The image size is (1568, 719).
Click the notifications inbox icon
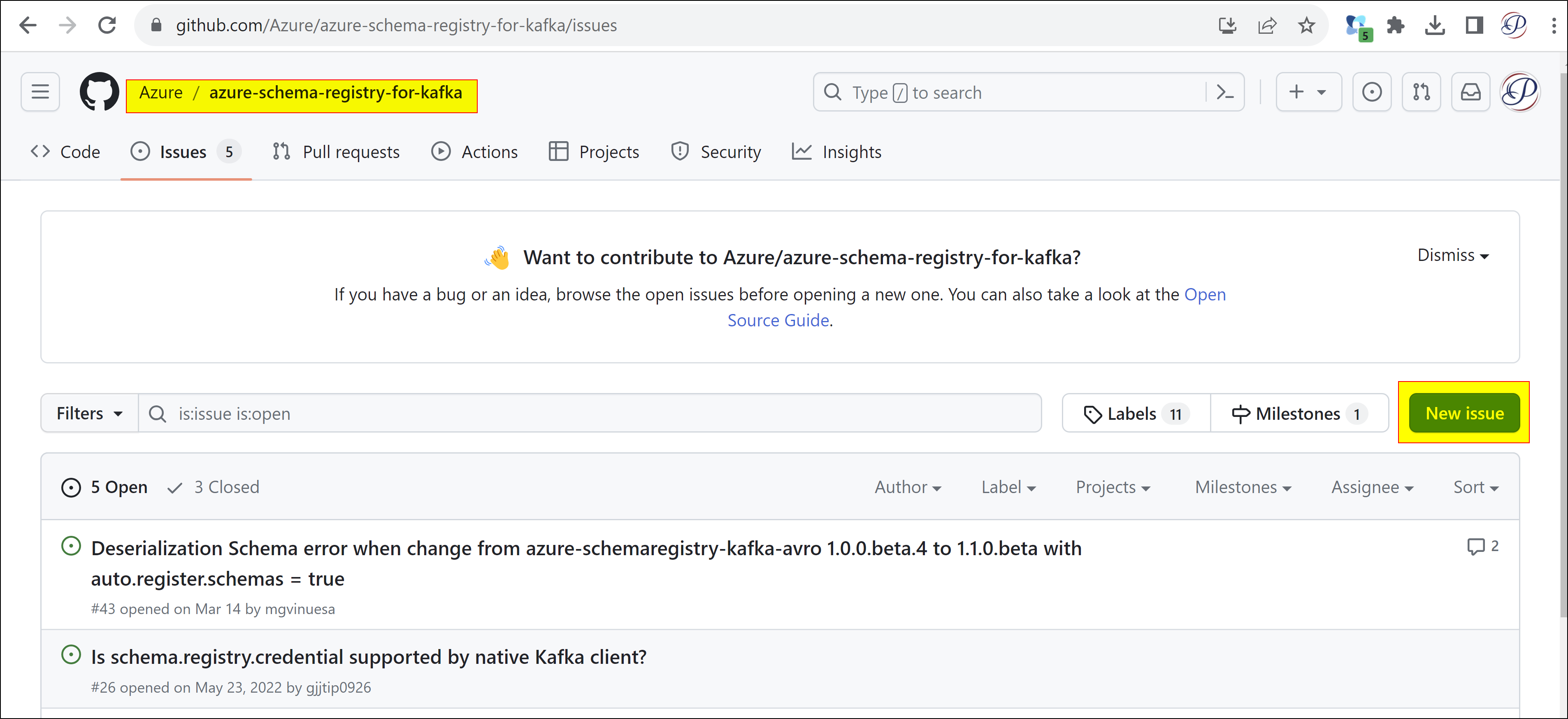[1470, 93]
